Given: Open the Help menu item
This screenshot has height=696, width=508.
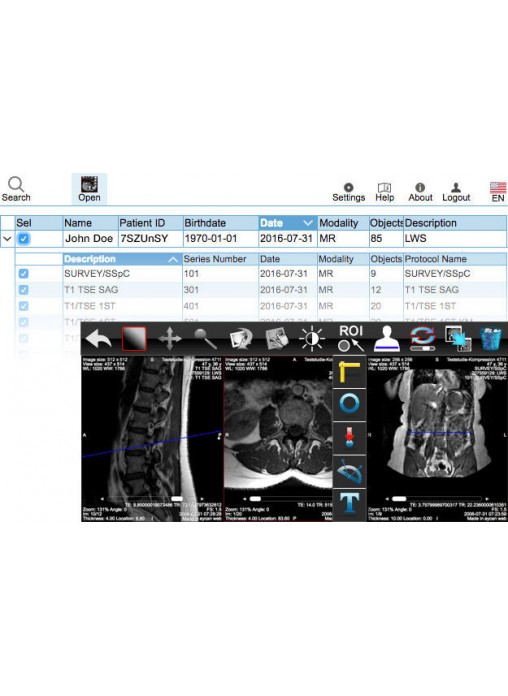Looking at the screenshot, I should [385, 192].
